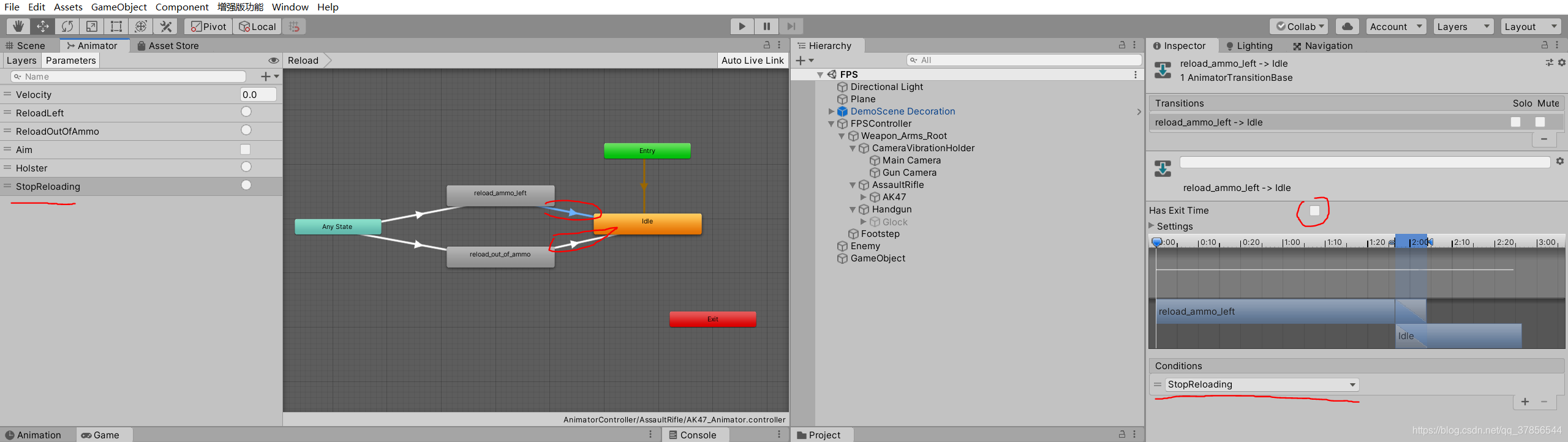
Task: Trigger the StopReloading parameter
Action: [246, 185]
